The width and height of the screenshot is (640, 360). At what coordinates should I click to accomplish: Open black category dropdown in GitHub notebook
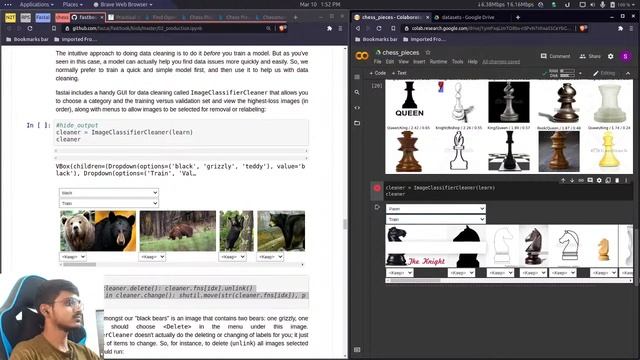pos(109,192)
